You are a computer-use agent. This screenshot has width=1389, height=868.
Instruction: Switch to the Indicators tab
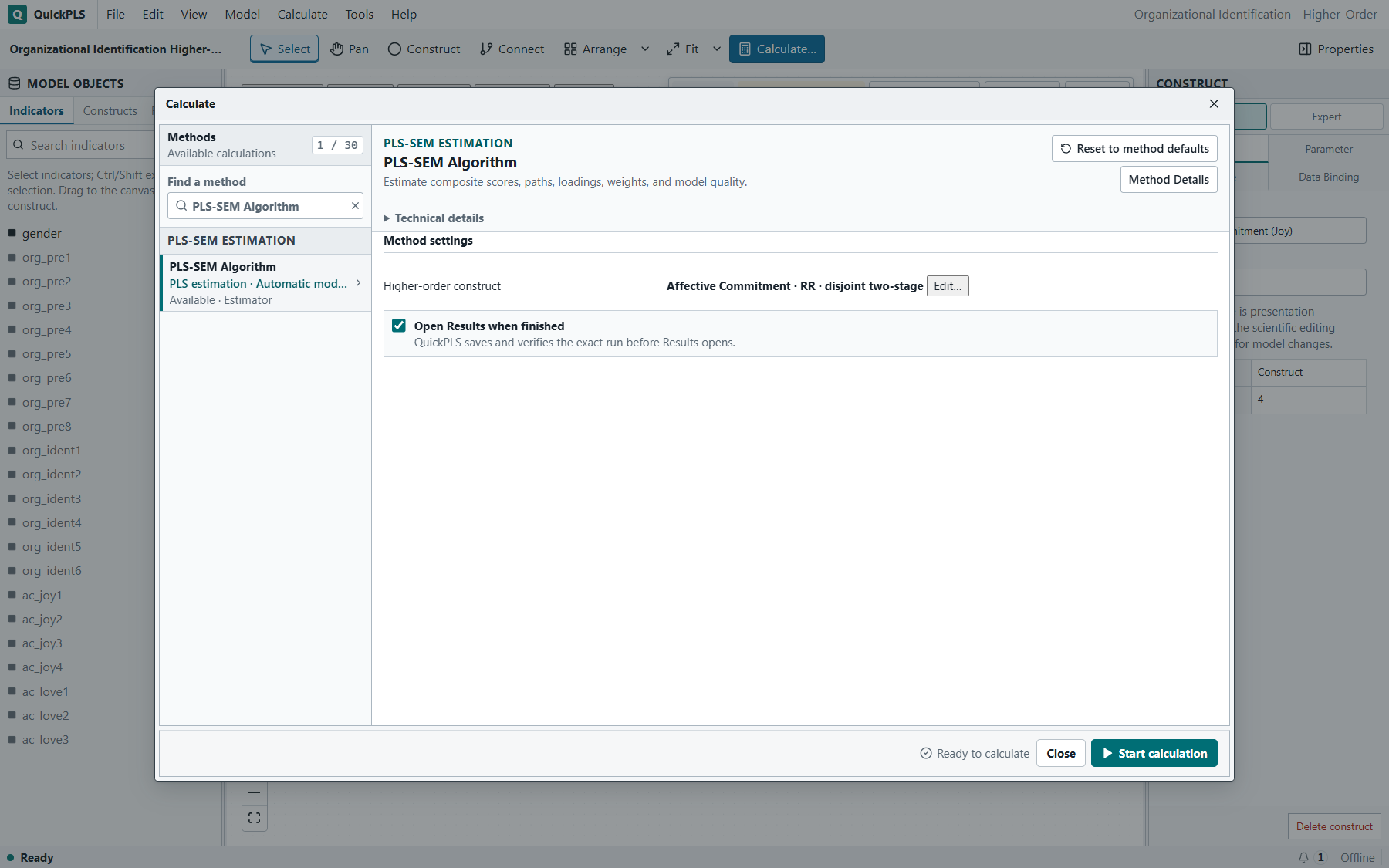click(36, 111)
